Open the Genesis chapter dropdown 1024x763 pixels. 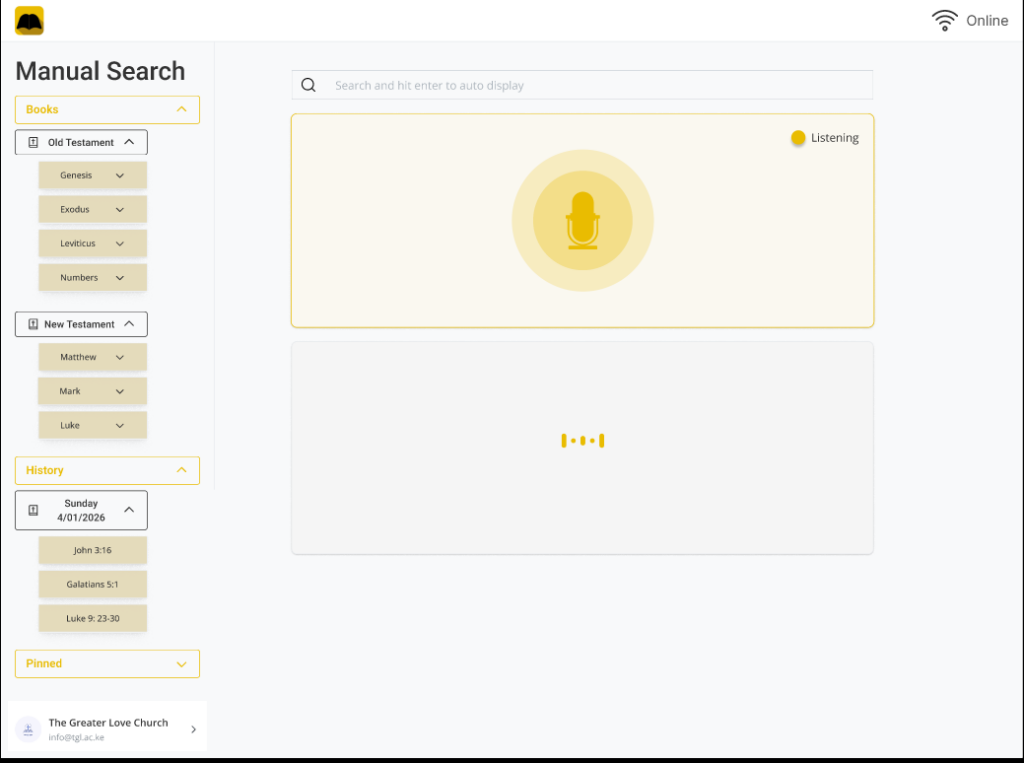tap(120, 175)
